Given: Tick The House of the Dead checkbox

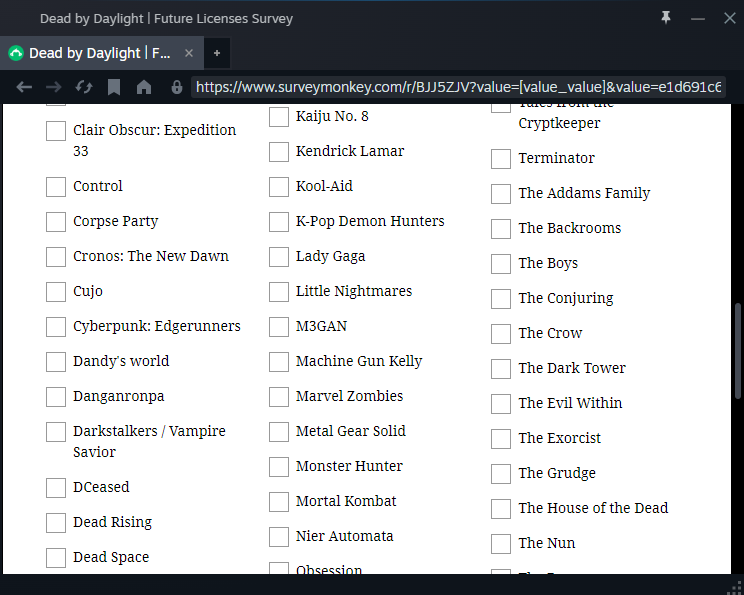Looking at the screenshot, I should point(501,509).
